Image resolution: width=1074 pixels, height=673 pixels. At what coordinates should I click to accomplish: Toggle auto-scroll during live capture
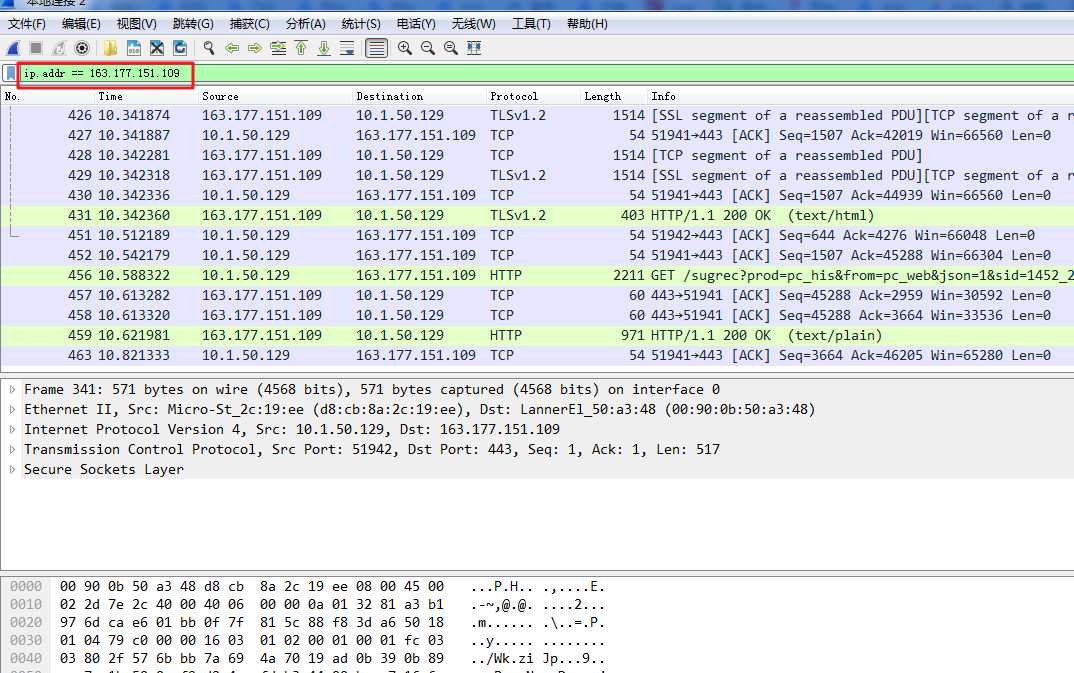click(x=347, y=48)
